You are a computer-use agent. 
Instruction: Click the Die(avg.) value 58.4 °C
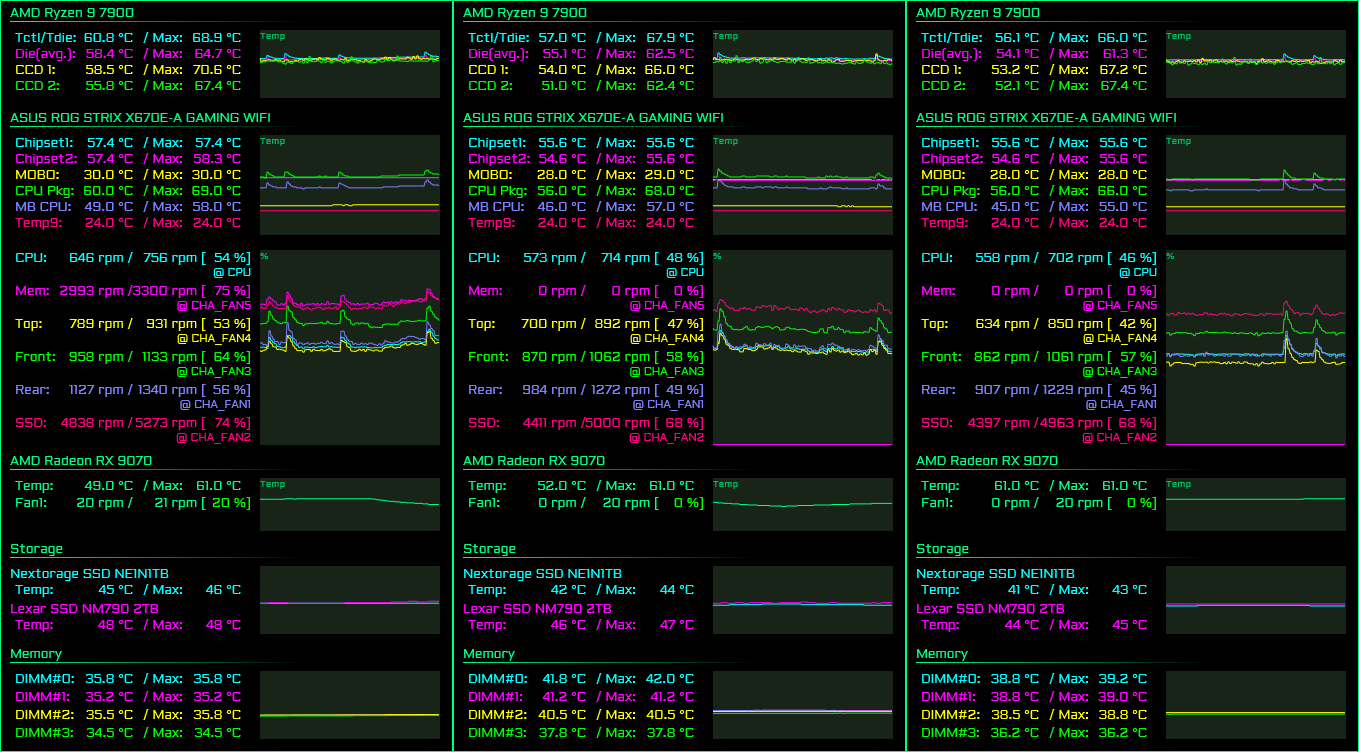109,54
